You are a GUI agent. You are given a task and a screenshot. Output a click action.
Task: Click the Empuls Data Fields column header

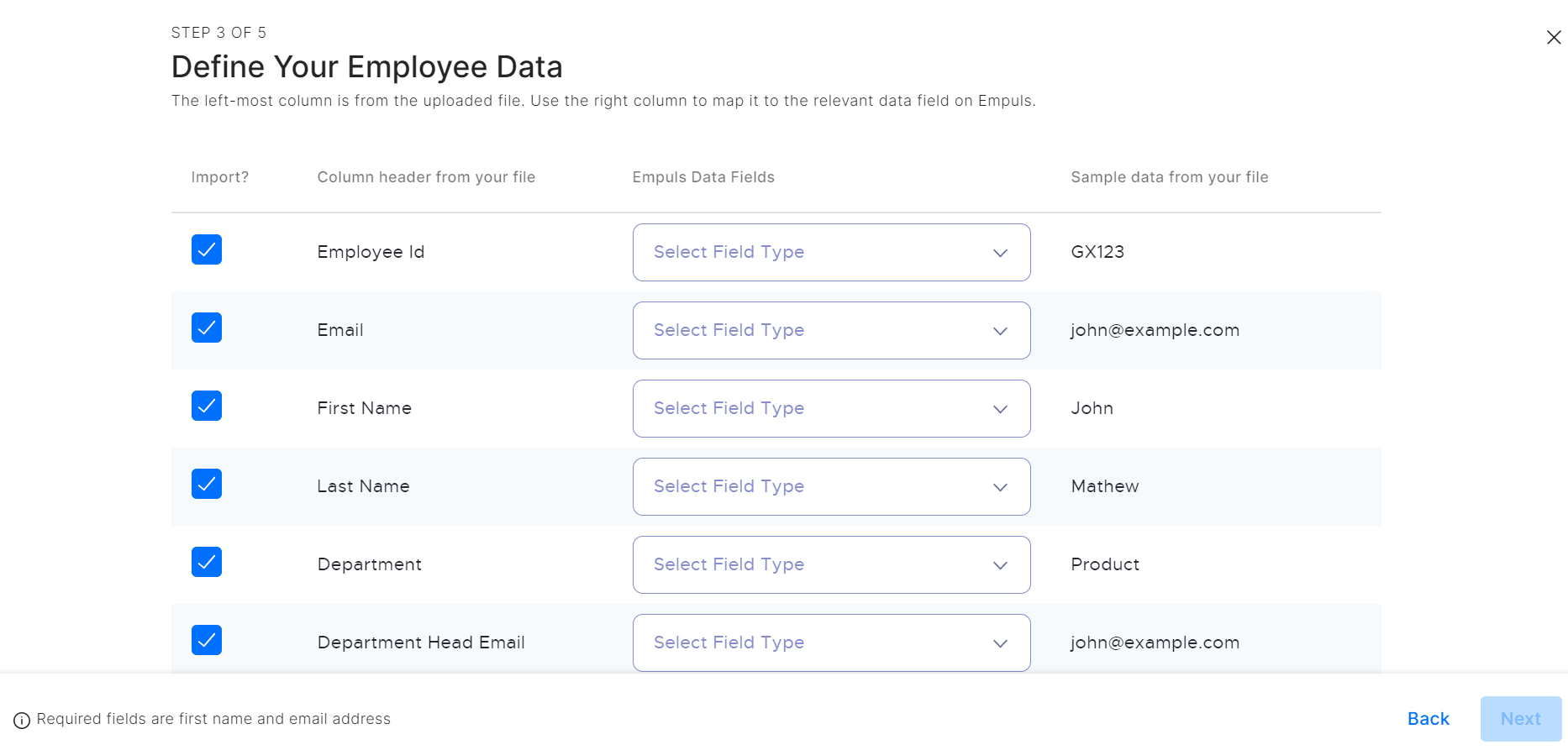coord(703,177)
